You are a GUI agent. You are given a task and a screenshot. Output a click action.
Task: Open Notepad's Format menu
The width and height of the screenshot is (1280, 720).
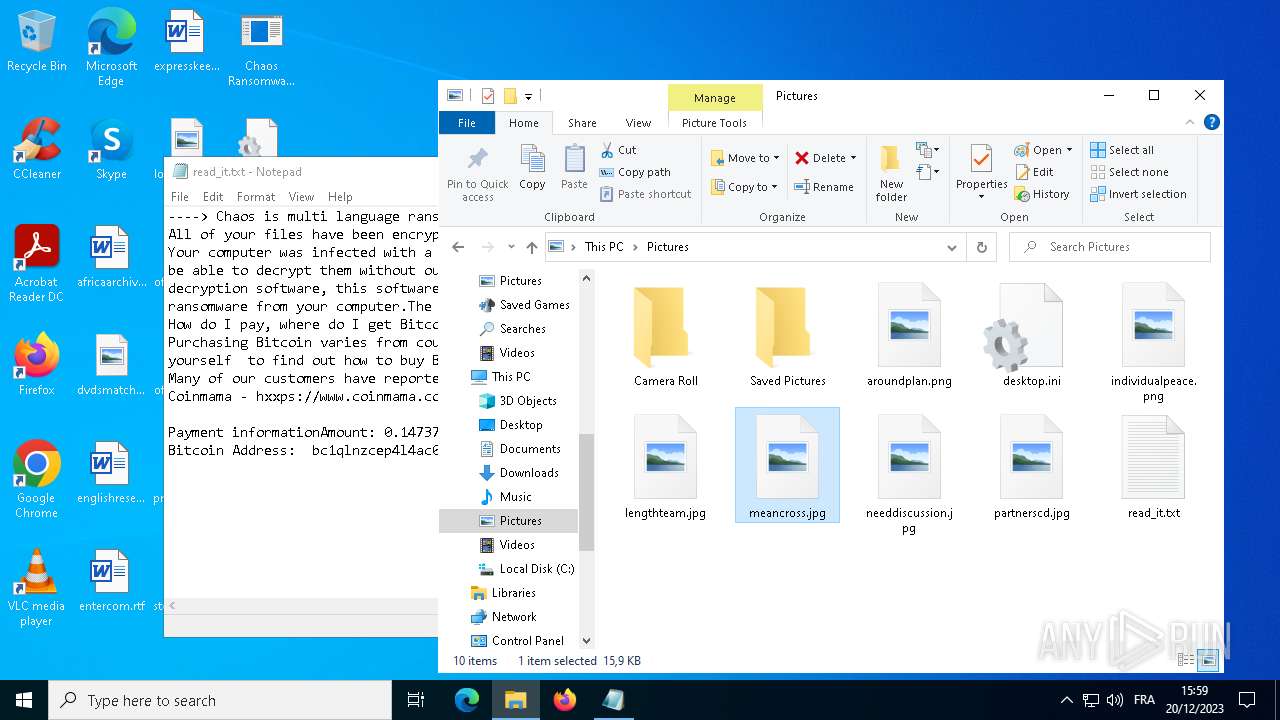click(256, 197)
